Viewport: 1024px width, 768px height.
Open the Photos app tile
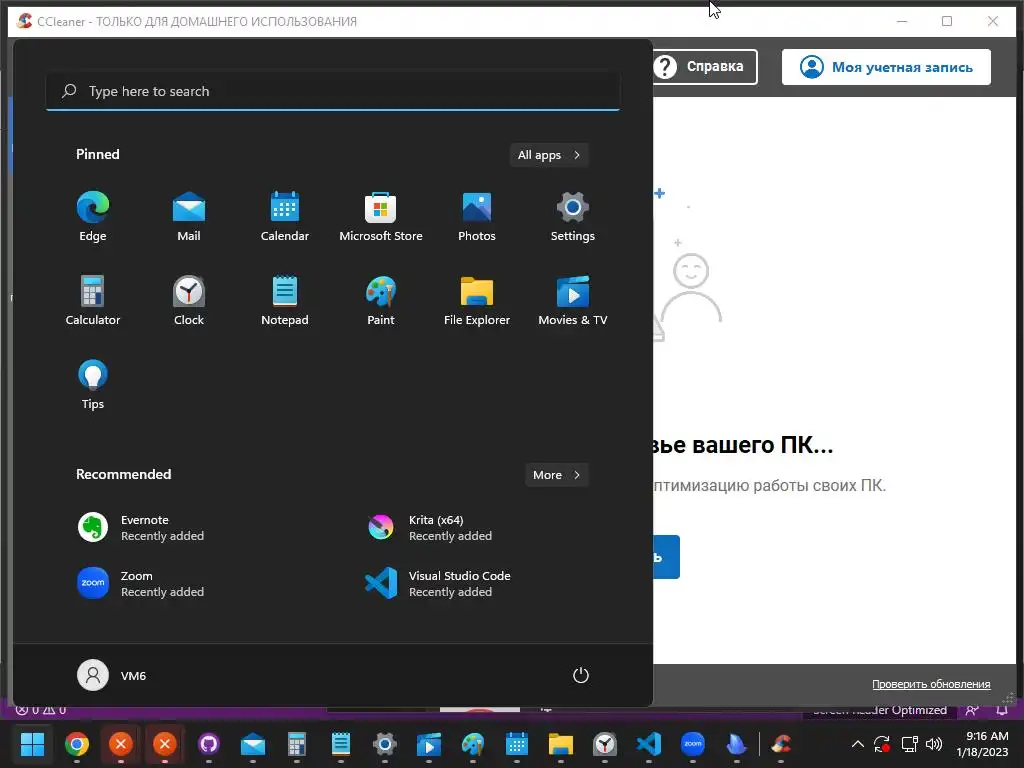point(477,217)
